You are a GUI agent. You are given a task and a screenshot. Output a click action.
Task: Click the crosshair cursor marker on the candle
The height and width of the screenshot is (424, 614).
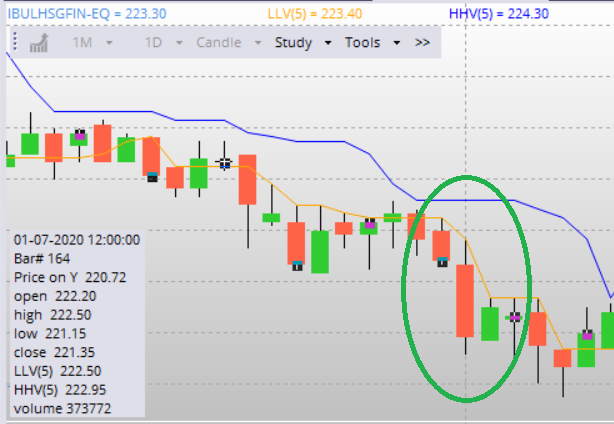point(224,162)
